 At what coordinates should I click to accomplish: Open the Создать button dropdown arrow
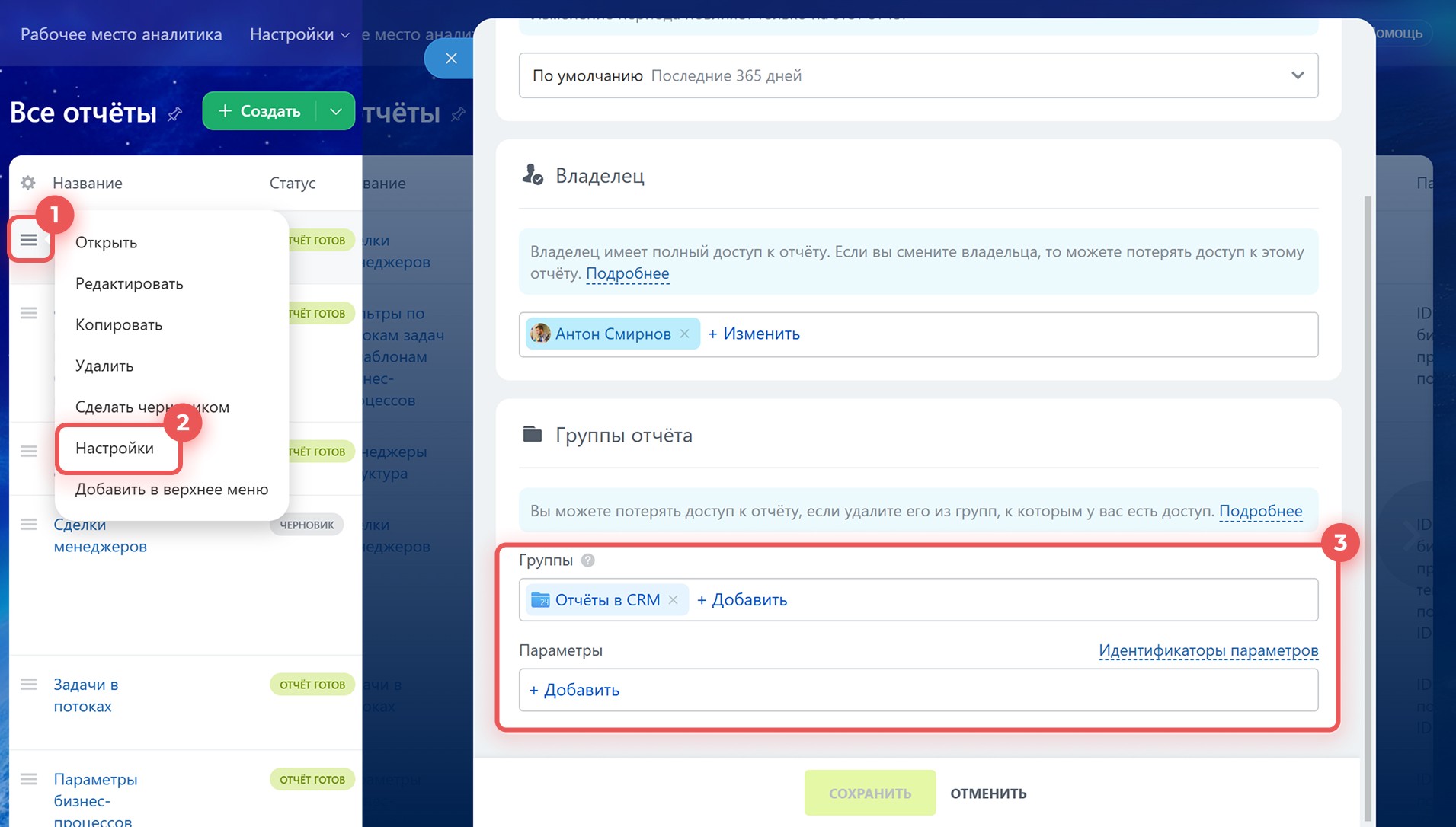coord(336,111)
